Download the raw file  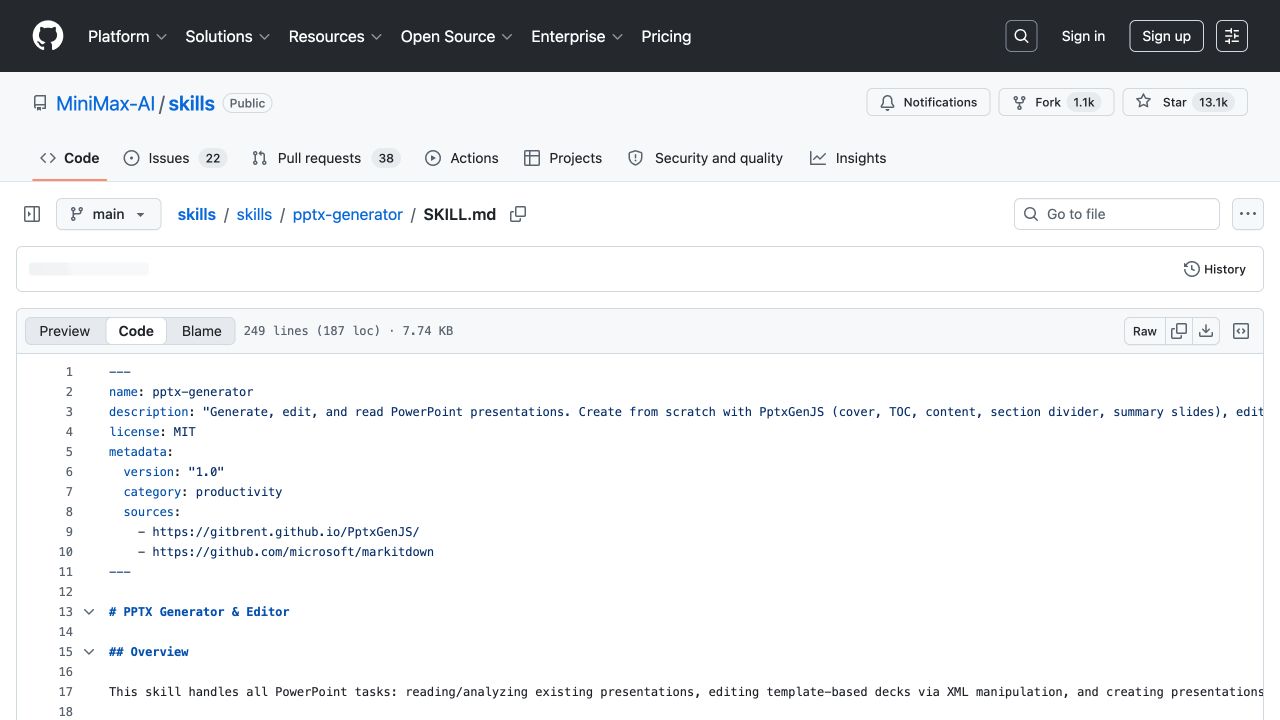click(x=1206, y=331)
